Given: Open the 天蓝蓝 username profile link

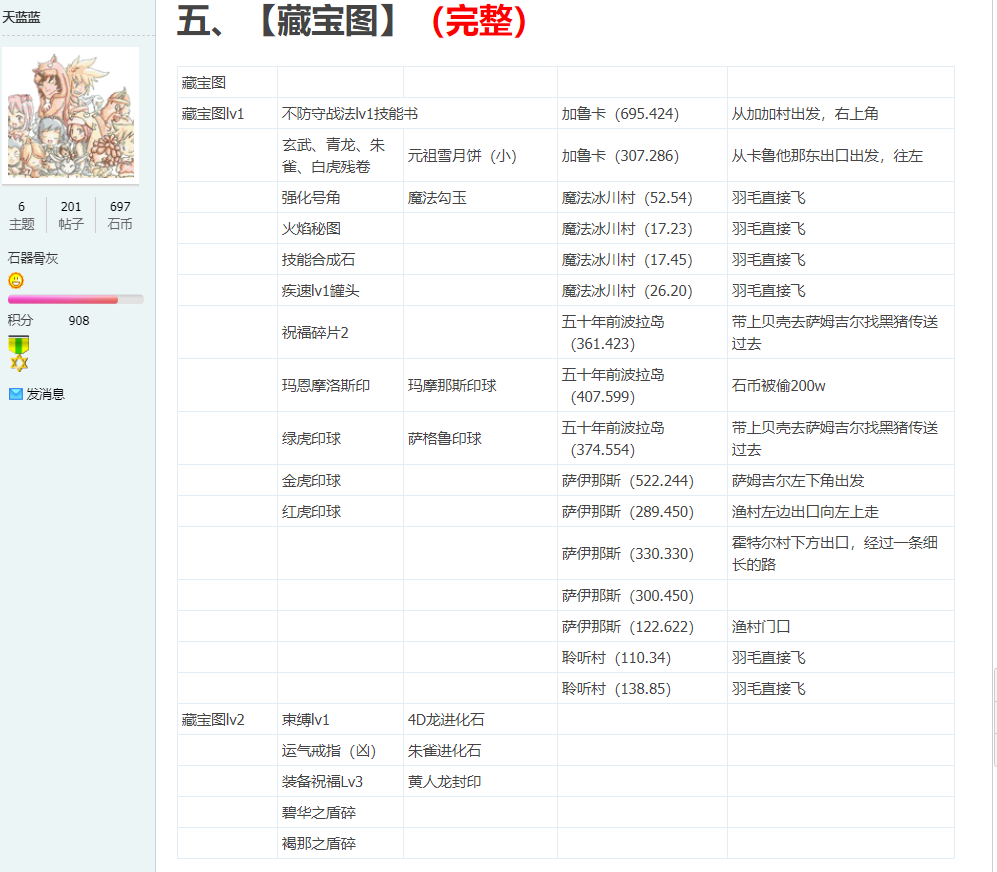Looking at the screenshot, I should tap(22, 17).
